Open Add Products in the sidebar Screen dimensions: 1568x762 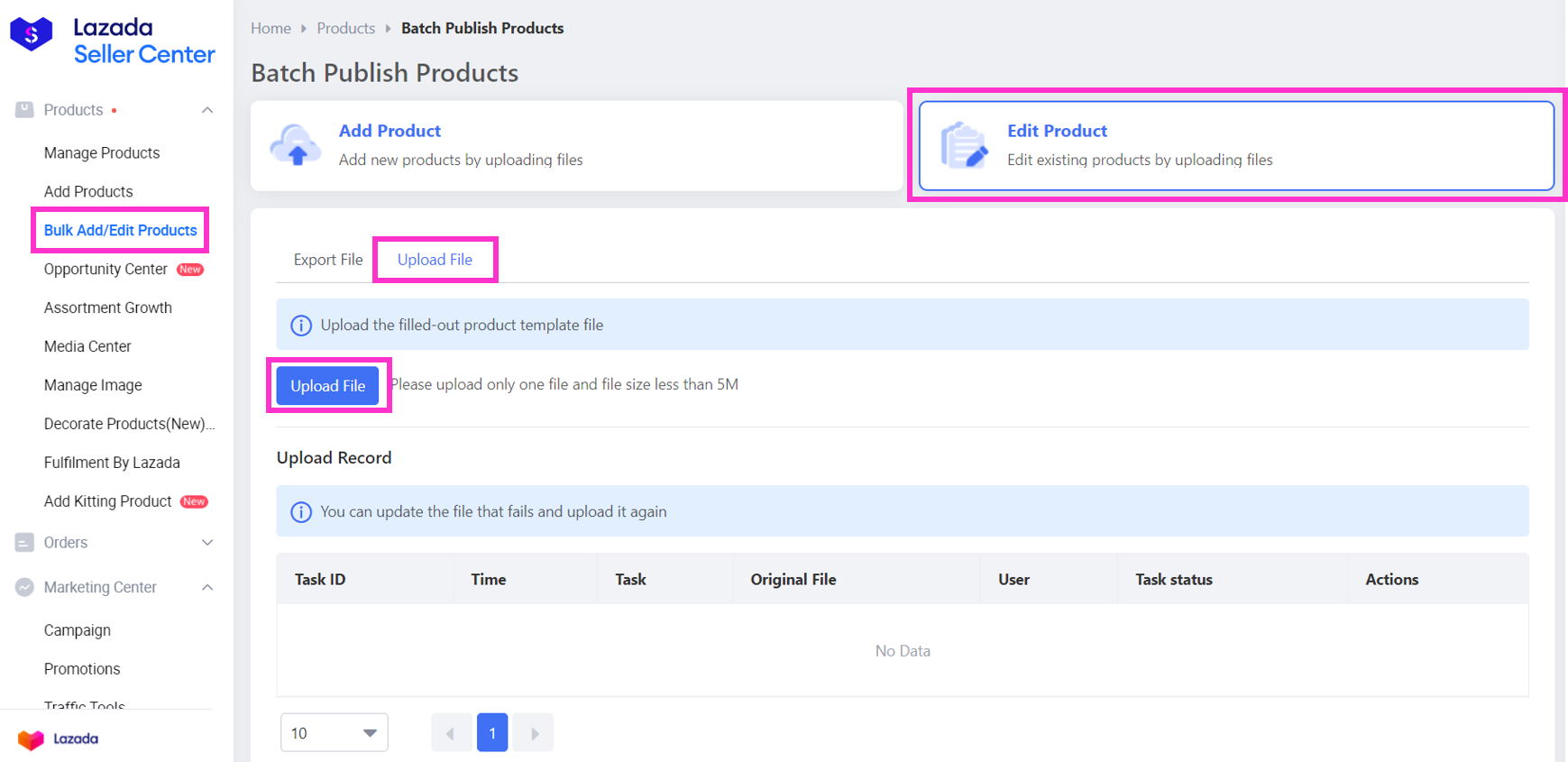pyautogui.click(x=88, y=192)
